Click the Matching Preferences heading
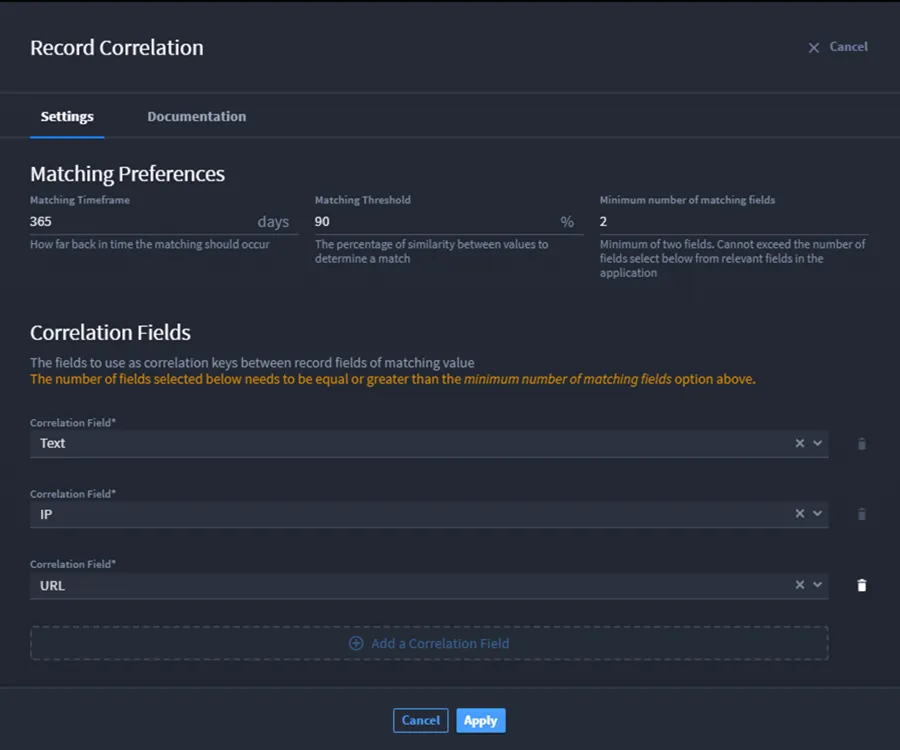 coord(127,174)
